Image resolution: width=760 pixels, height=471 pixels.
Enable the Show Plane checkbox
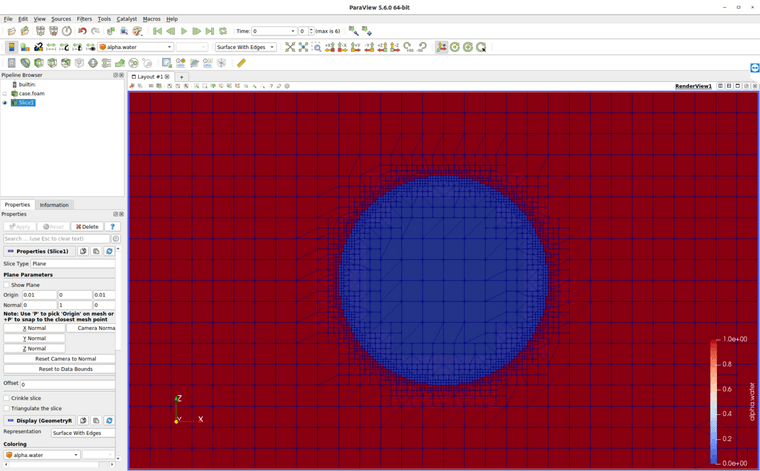click(7, 285)
